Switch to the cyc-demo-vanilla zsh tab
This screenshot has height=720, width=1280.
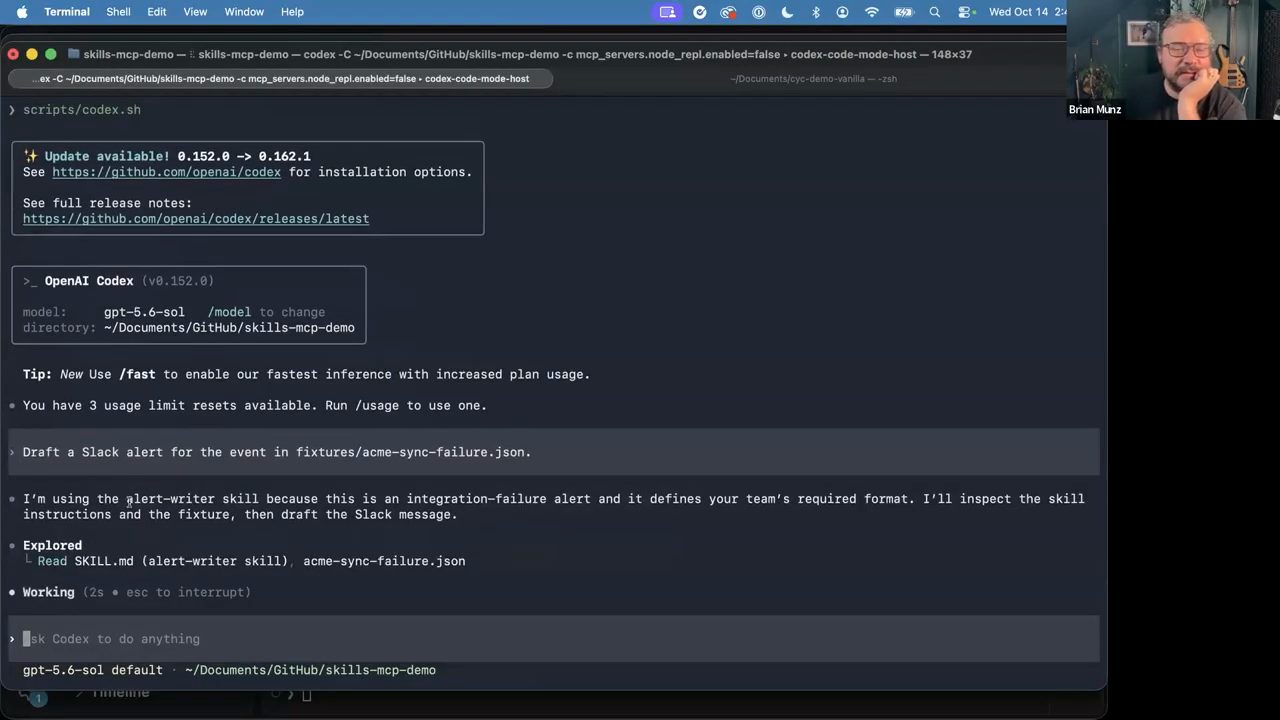(813, 78)
